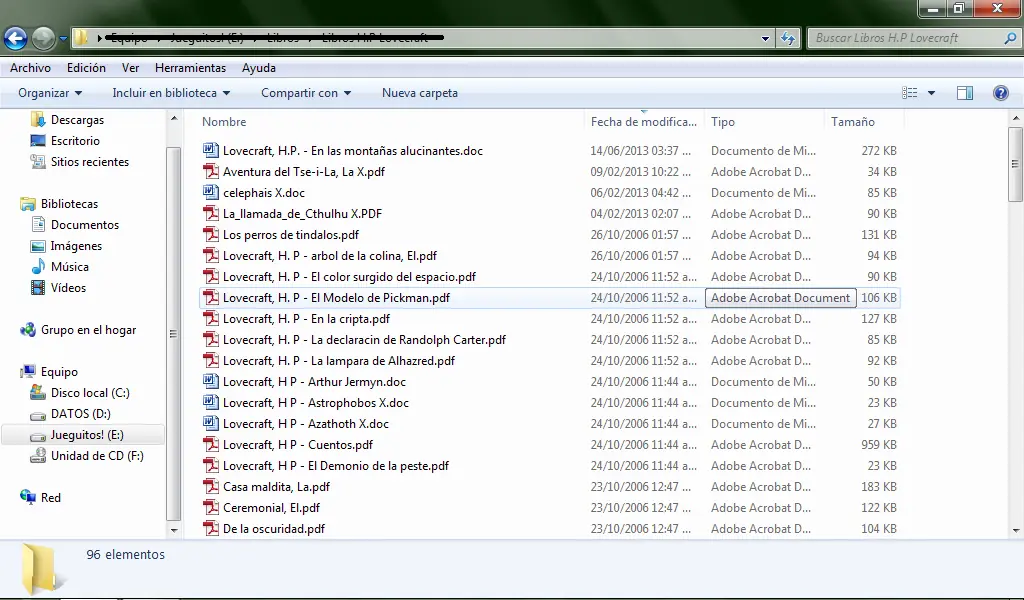Screen dimensions: 1024x600
Task: Refresh the folder with the refresh button
Action: [788, 39]
